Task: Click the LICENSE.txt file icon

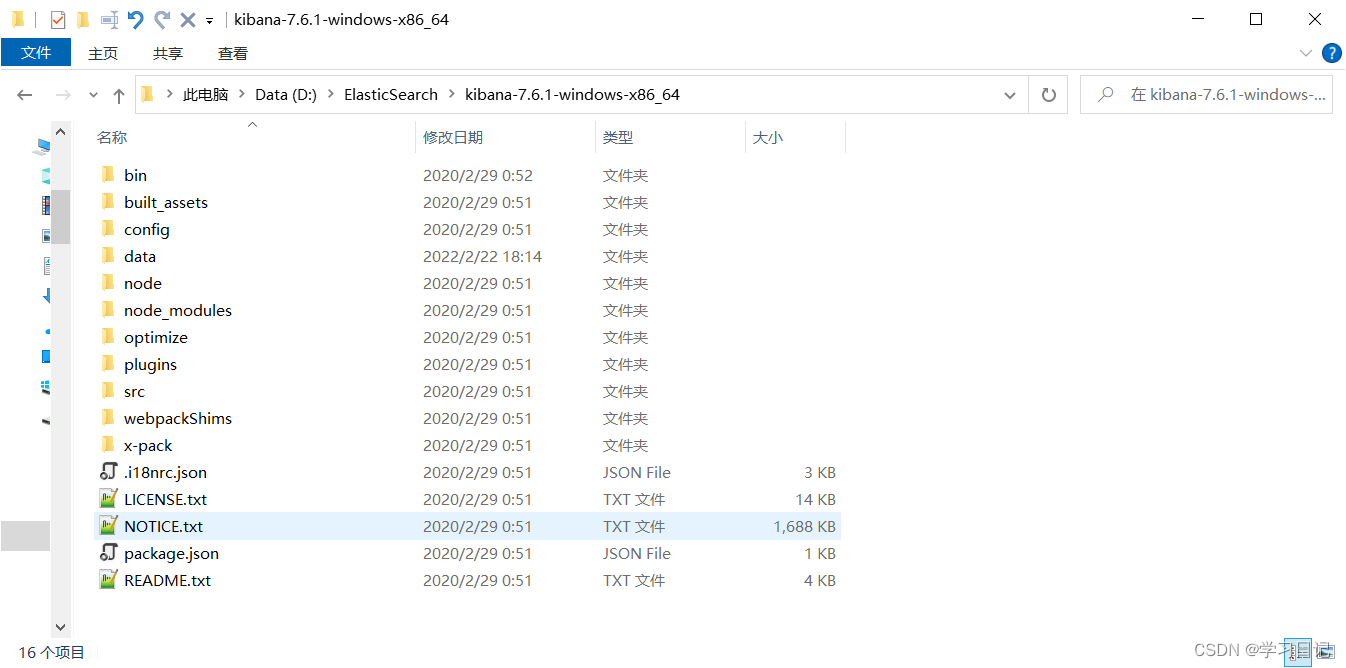Action: point(109,499)
